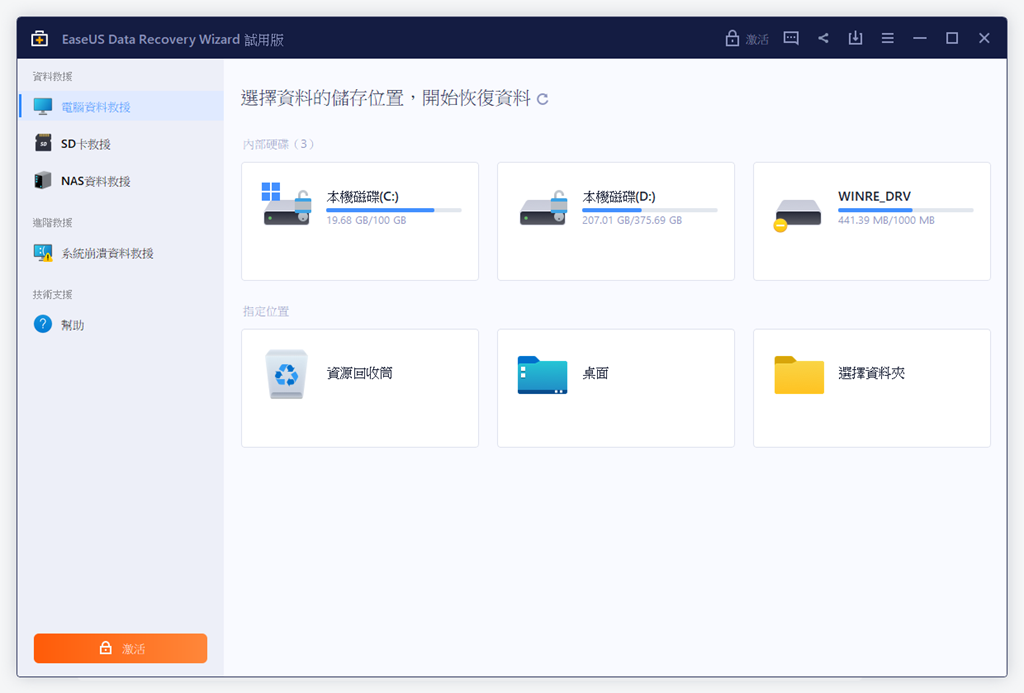
Task: Click the recycle bin icon
Action: (286, 374)
